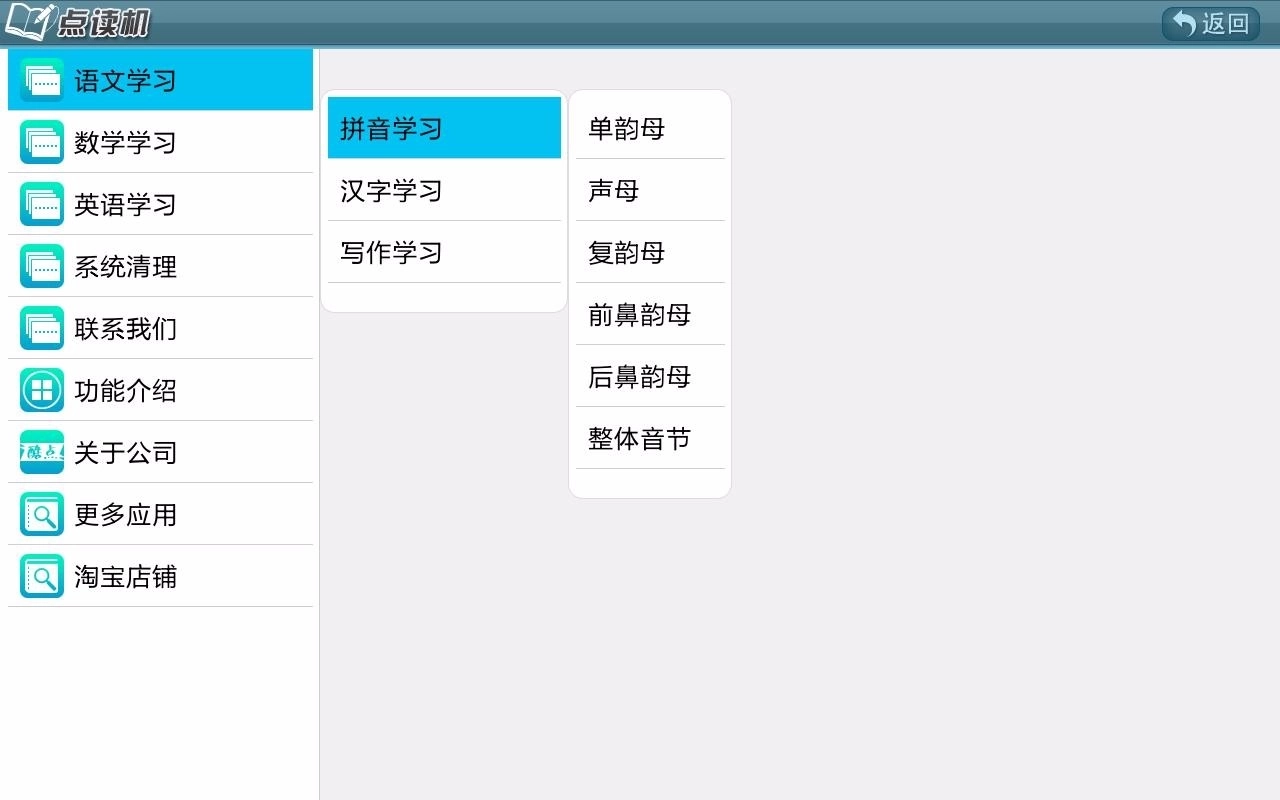Click the 语文学习 sidebar icon

coord(41,79)
